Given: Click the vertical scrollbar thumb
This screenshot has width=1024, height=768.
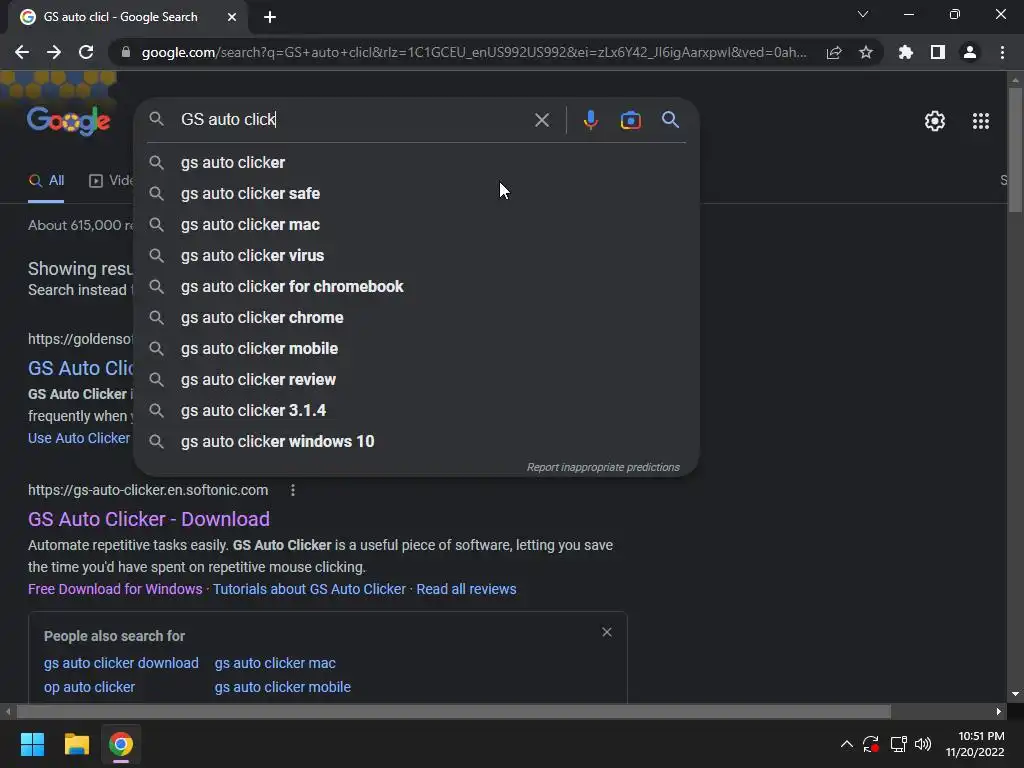Looking at the screenshot, I should [1015, 149].
